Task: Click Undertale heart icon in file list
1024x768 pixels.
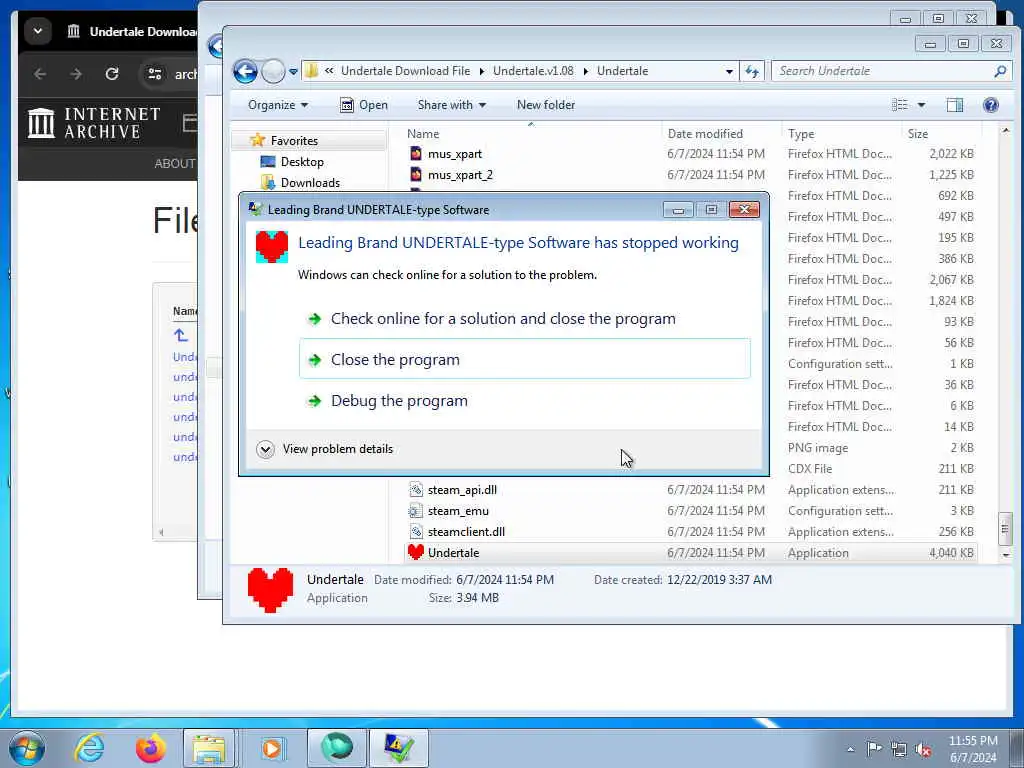Action: [x=415, y=552]
